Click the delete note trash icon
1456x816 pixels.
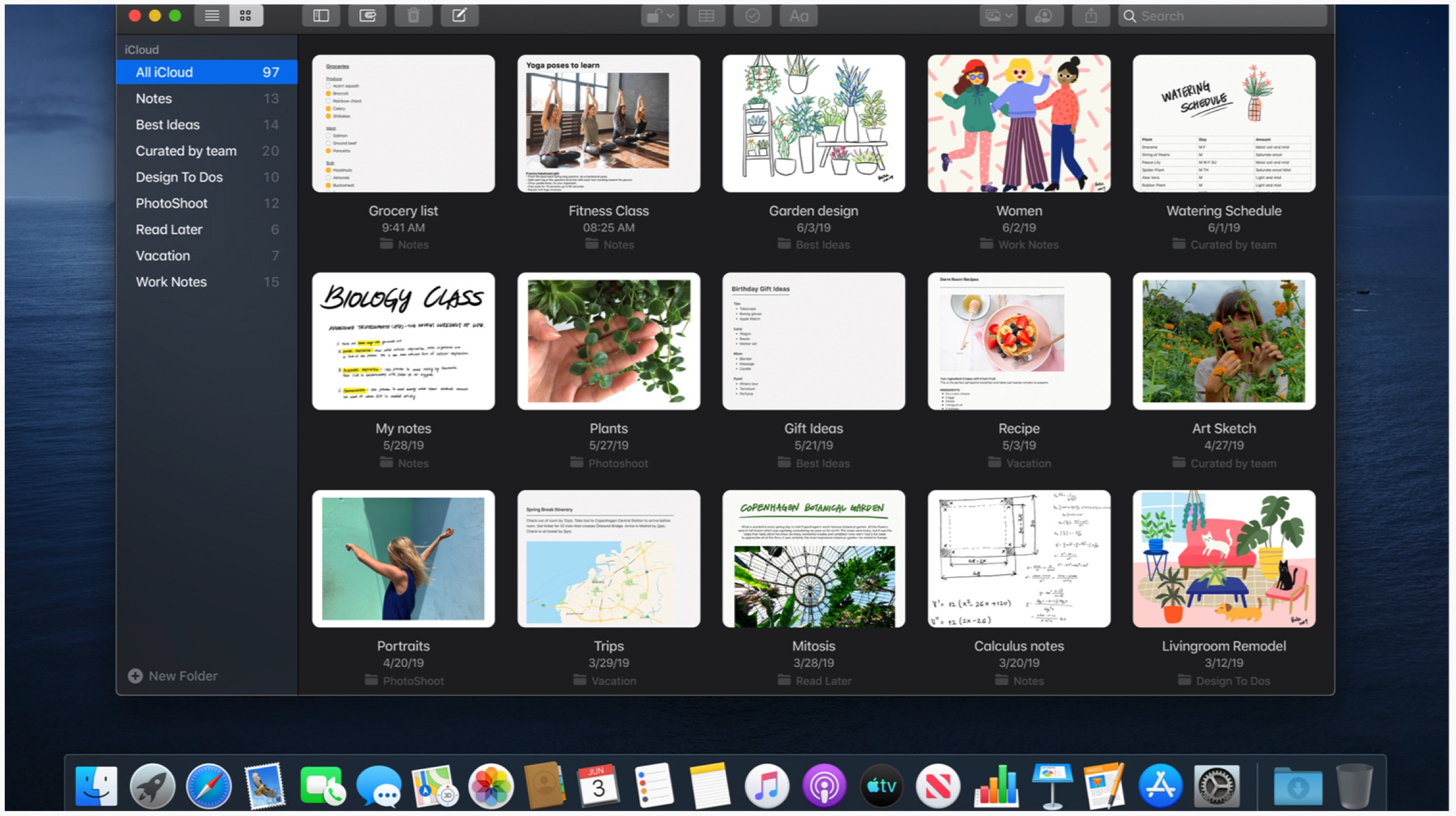coord(413,16)
